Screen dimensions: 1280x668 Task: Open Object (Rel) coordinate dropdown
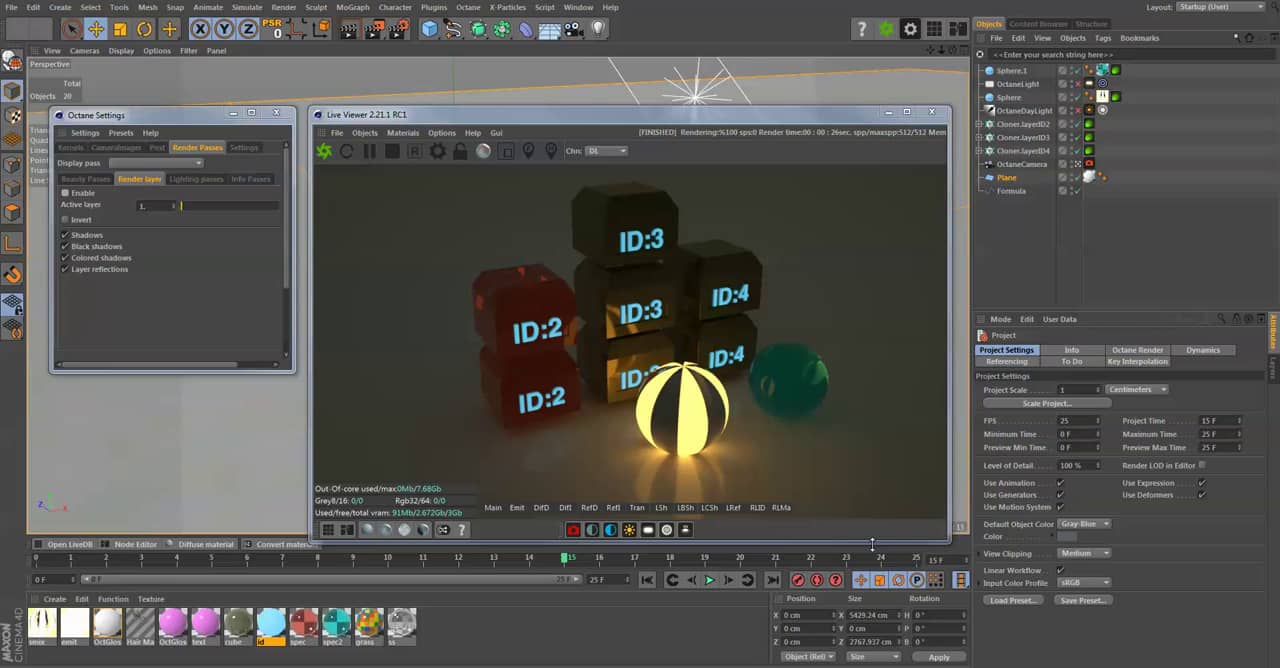(808, 657)
